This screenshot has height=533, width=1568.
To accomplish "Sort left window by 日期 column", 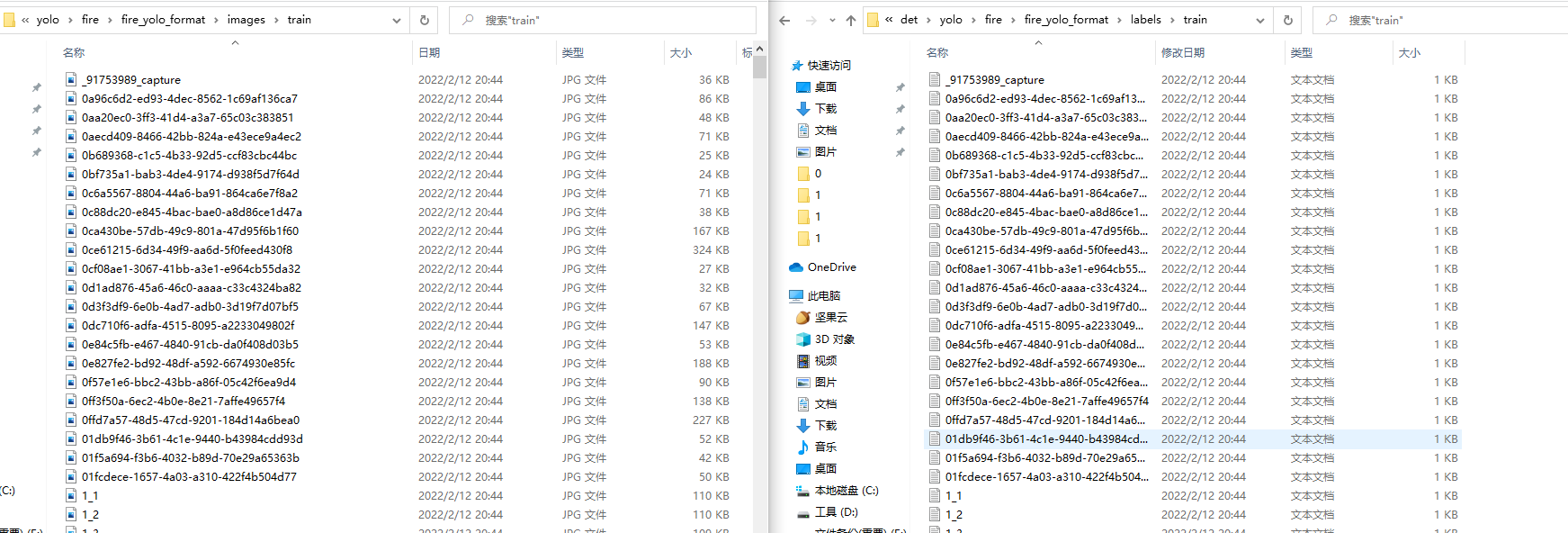I will (429, 53).
